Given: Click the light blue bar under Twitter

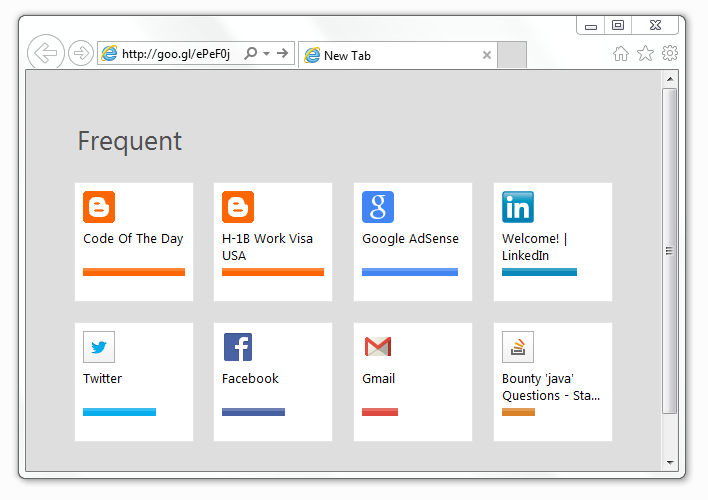Looking at the screenshot, I should 120,412.
